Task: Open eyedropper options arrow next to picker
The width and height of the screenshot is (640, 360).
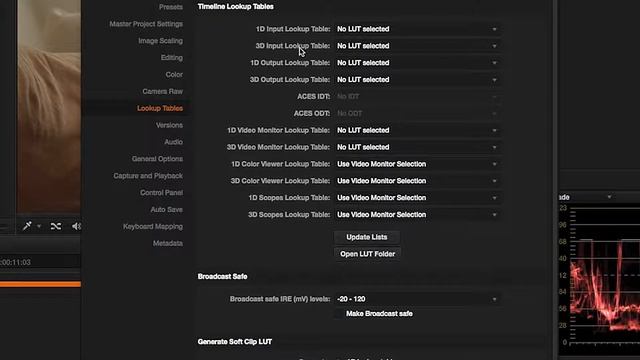Action: (39, 226)
